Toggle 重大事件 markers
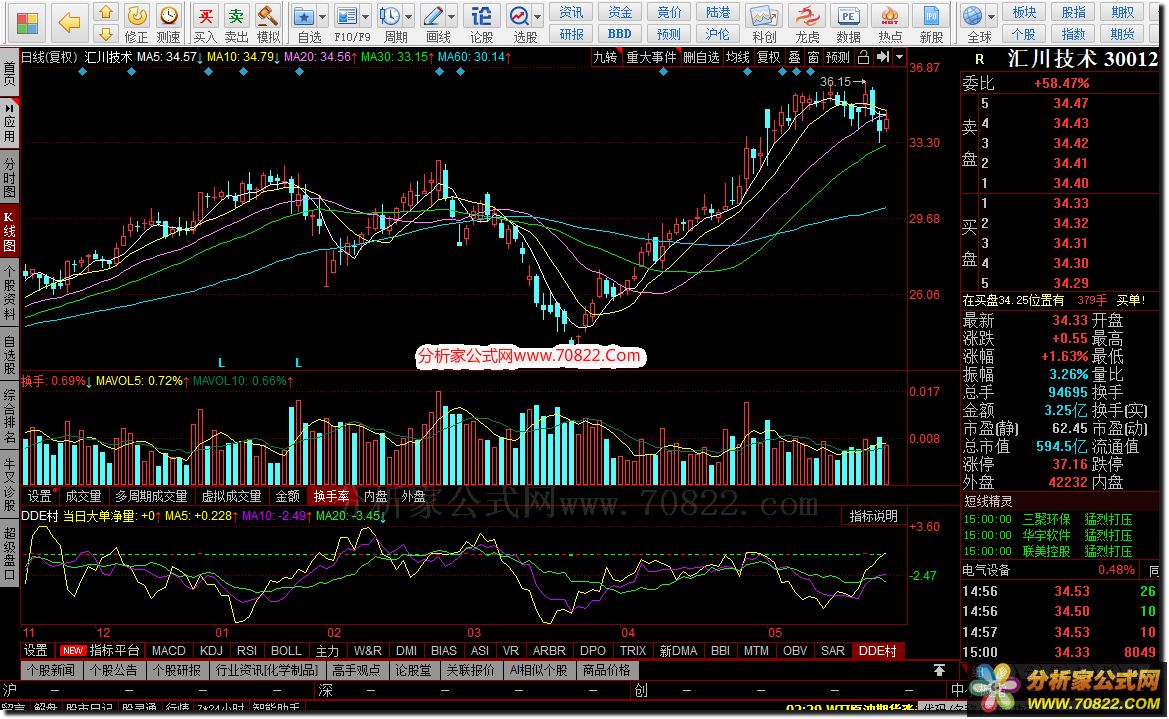The height and width of the screenshot is (719, 1169). click(x=651, y=57)
